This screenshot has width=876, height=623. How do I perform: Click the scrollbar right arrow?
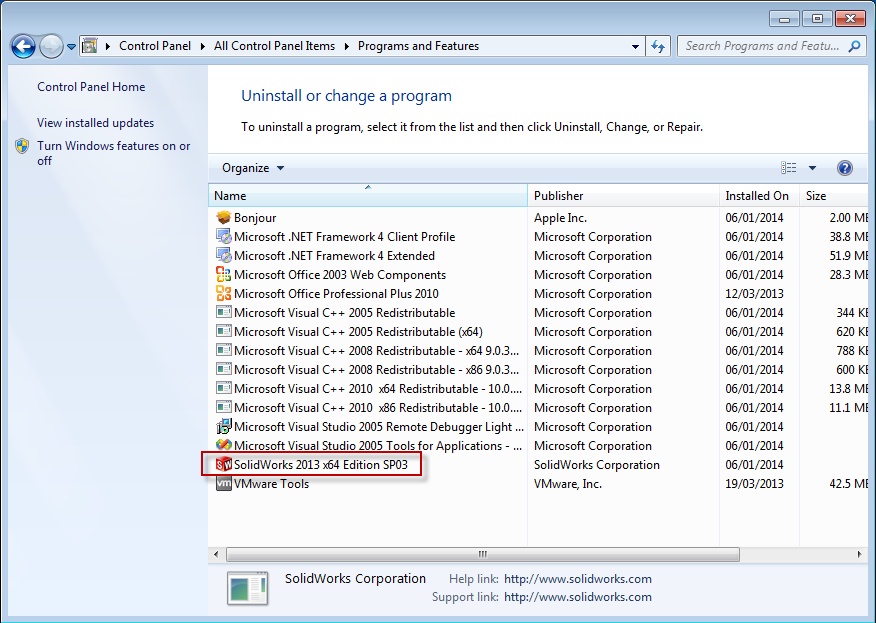pos(859,554)
